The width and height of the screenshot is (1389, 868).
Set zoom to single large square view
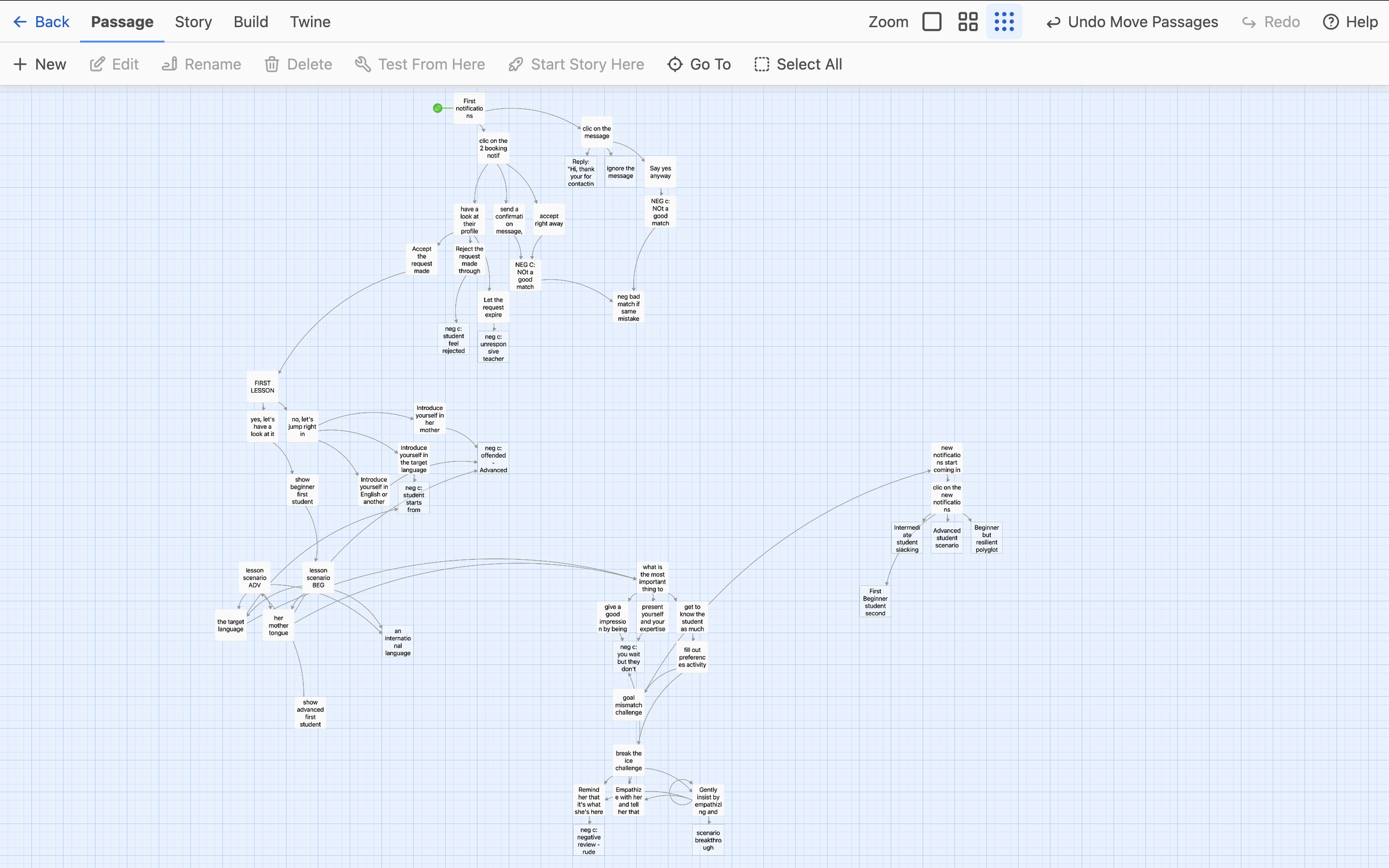pyautogui.click(x=931, y=22)
